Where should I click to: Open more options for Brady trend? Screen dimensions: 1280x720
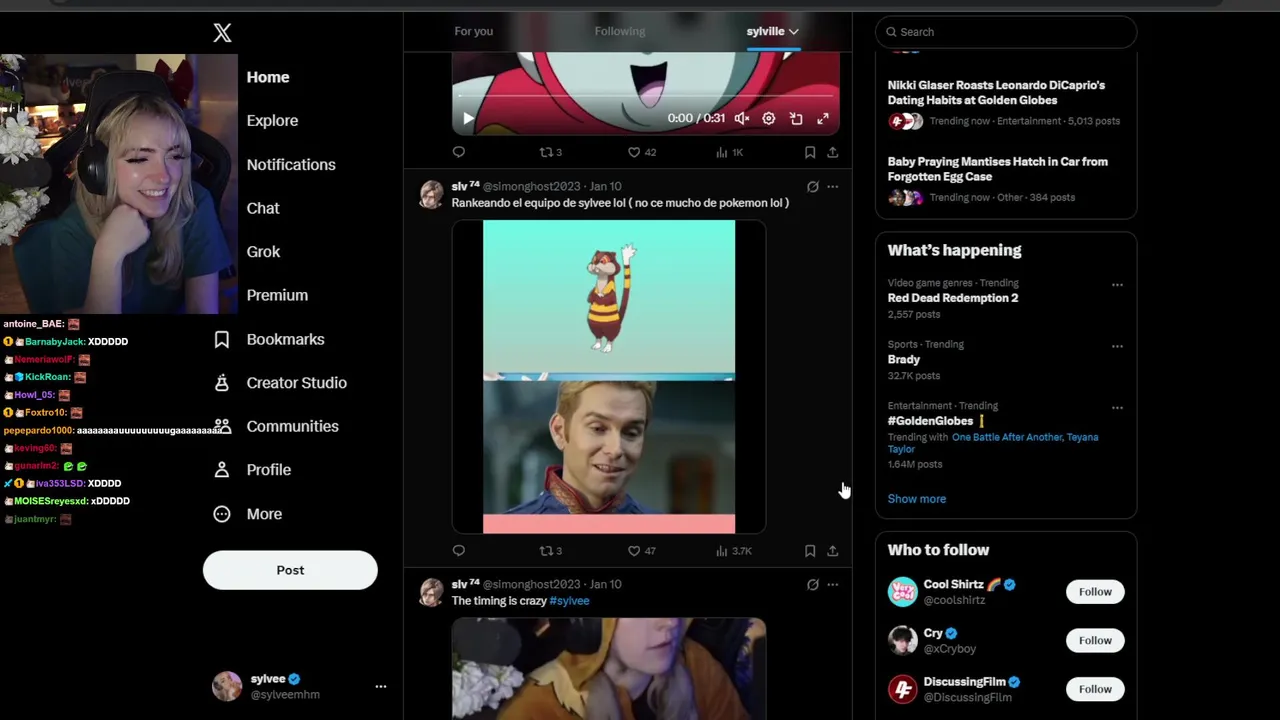[1117, 347]
